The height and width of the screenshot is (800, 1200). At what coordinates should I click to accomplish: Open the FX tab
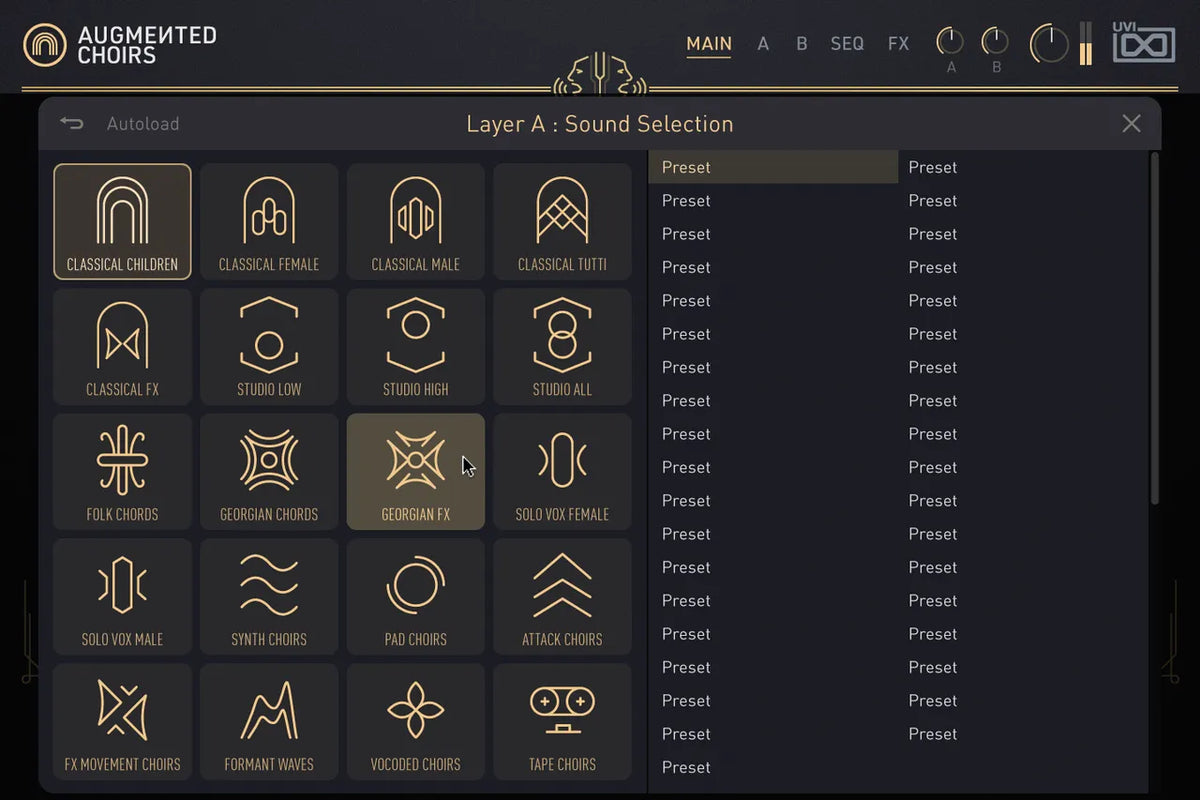[899, 44]
